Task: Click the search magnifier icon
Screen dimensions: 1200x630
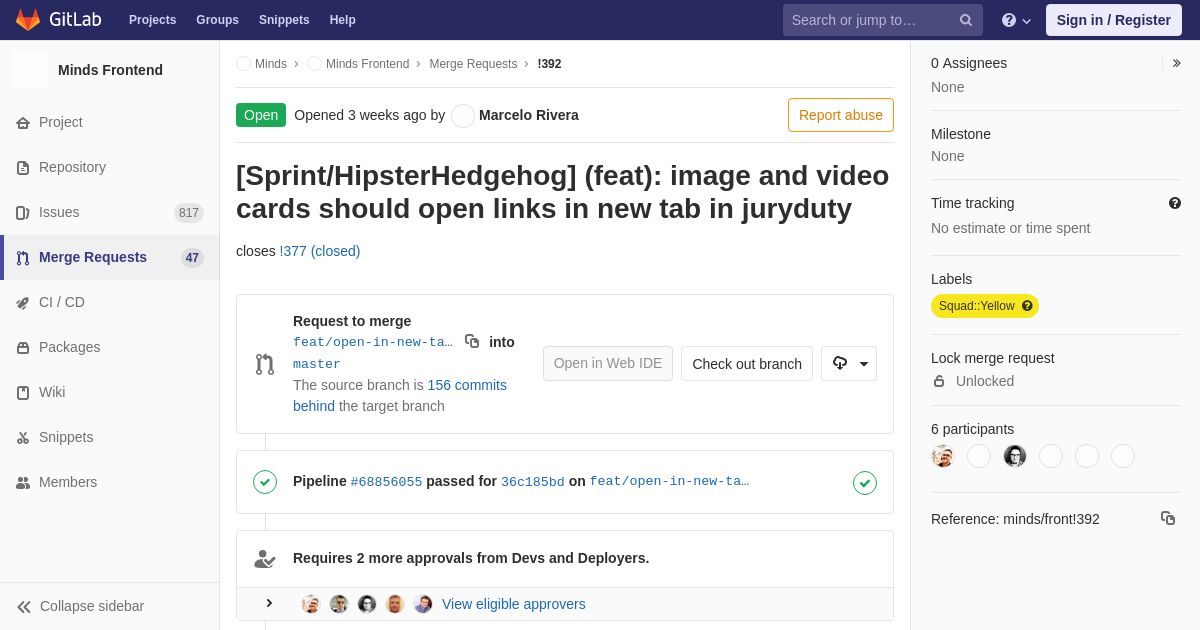Action: point(965,20)
